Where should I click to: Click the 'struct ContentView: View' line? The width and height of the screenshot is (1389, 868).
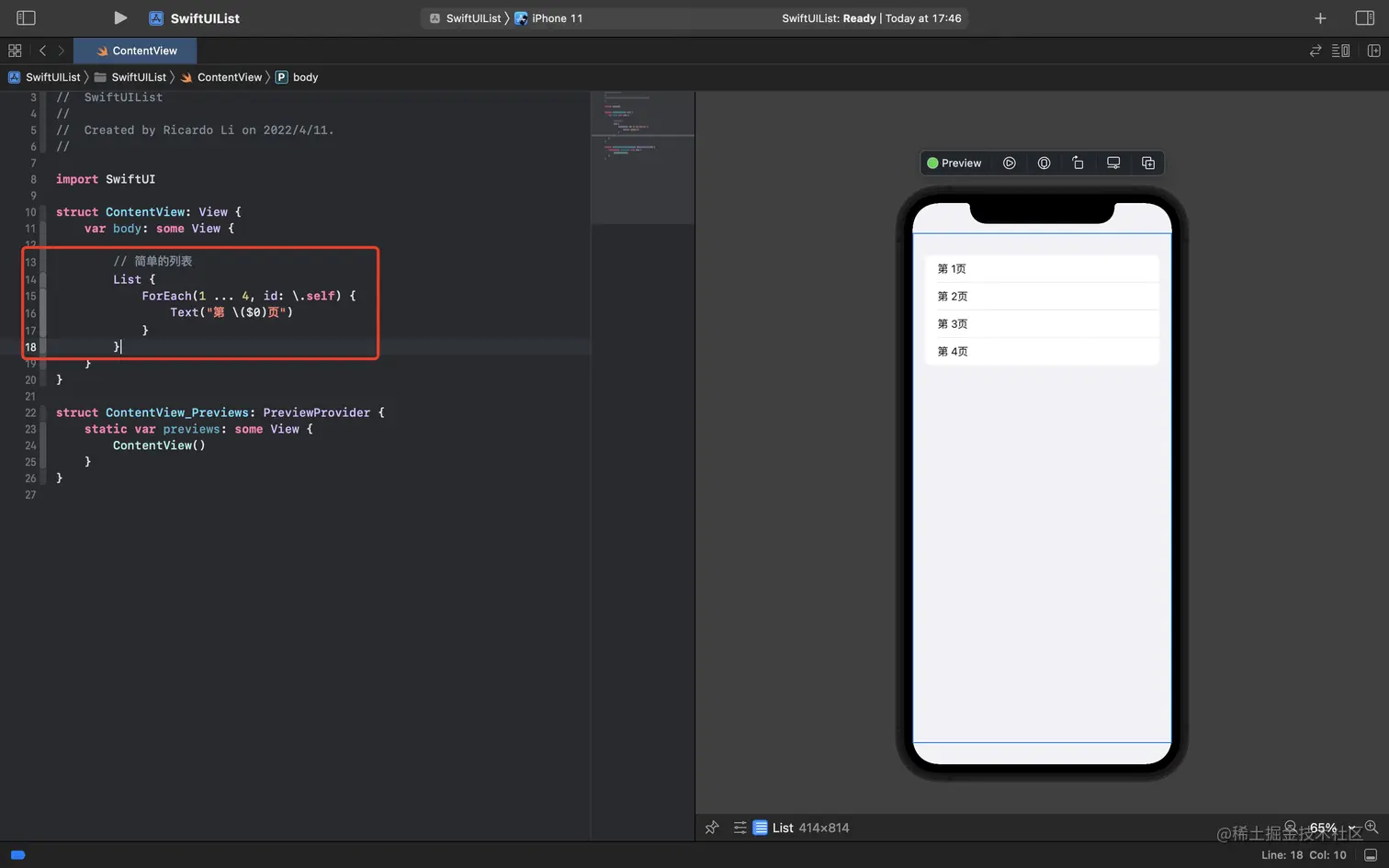149,212
